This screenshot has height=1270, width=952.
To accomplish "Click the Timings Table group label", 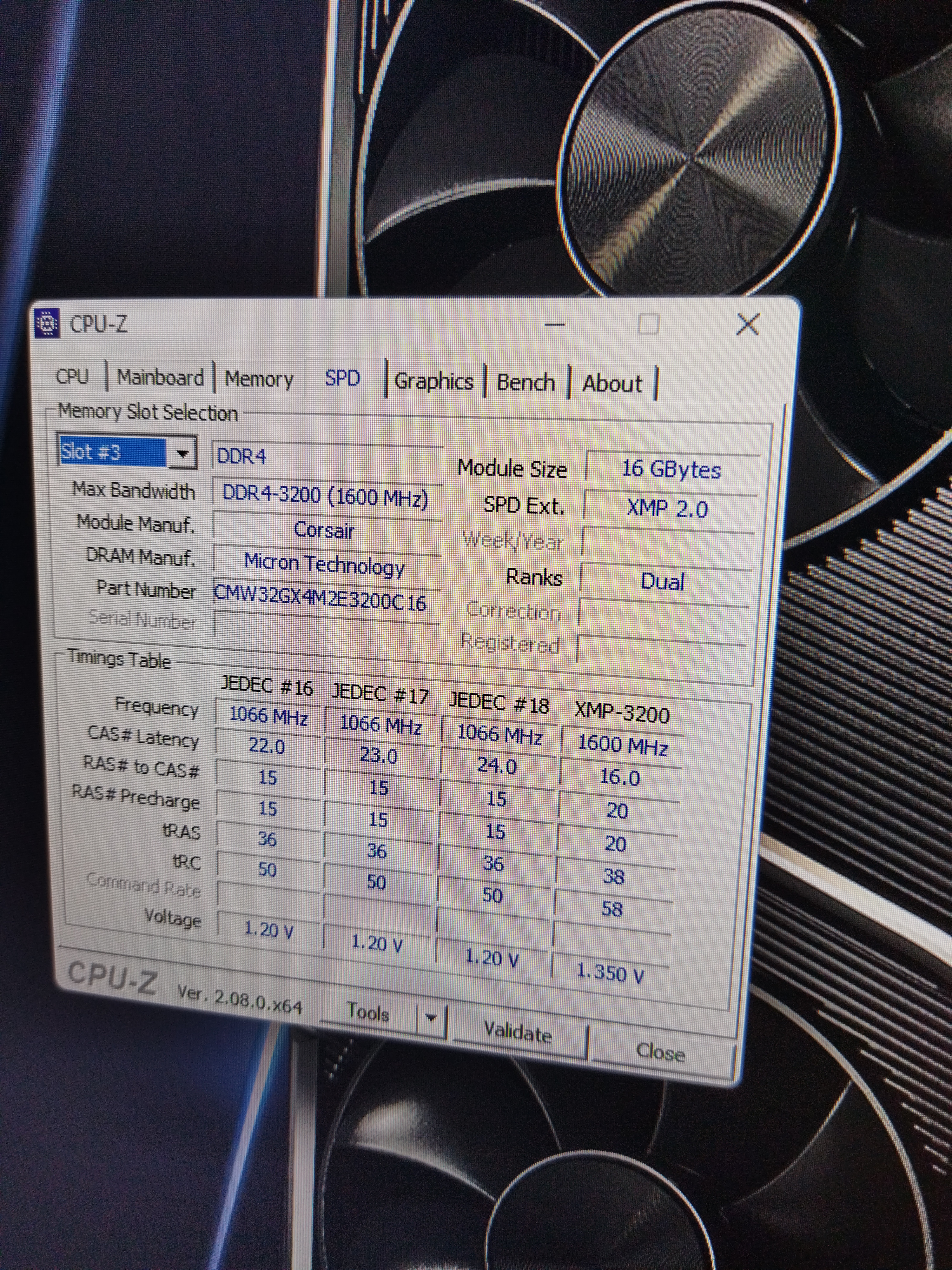I will click(x=119, y=659).
